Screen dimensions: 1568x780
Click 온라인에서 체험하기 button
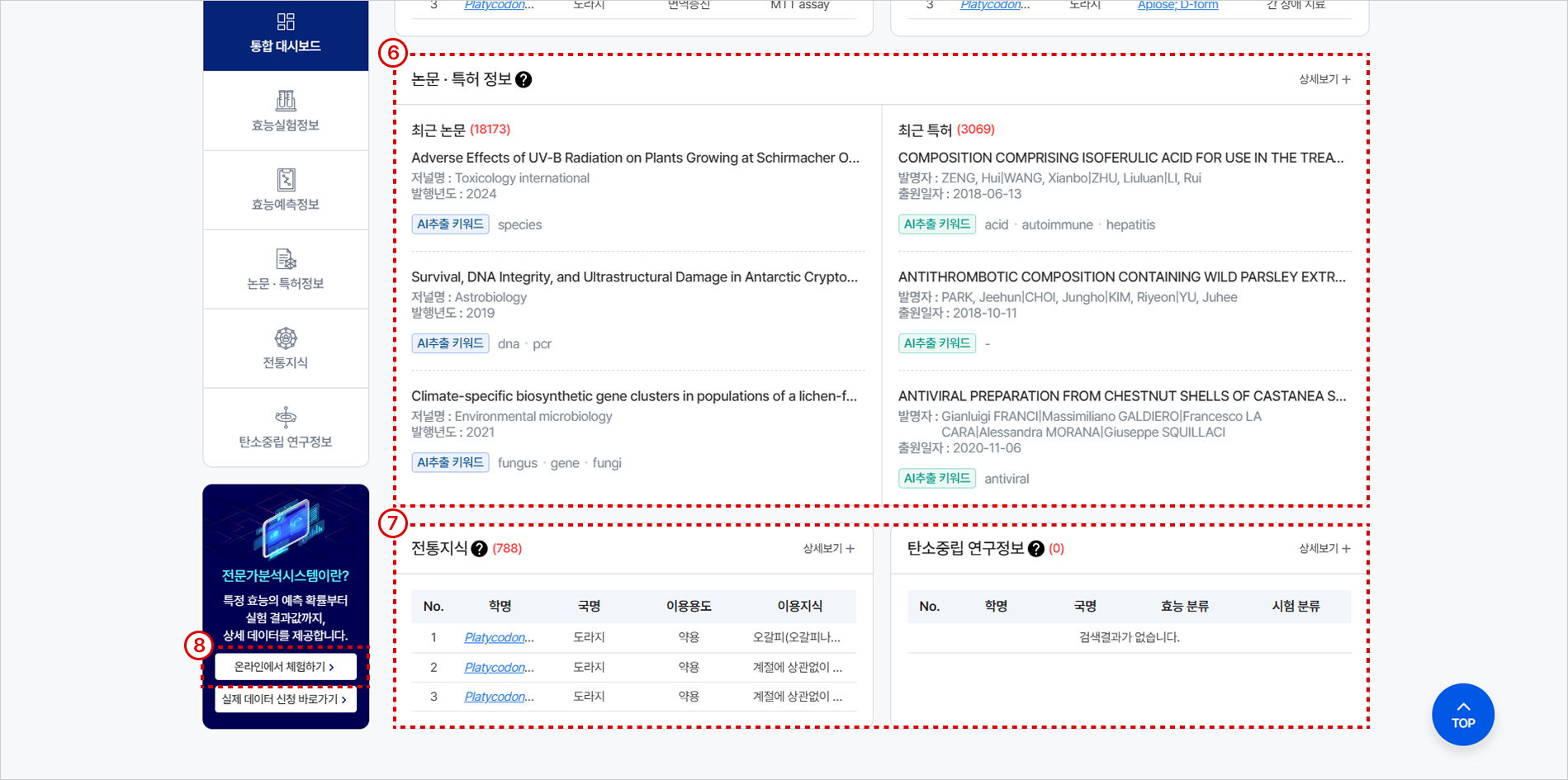click(285, 666)
